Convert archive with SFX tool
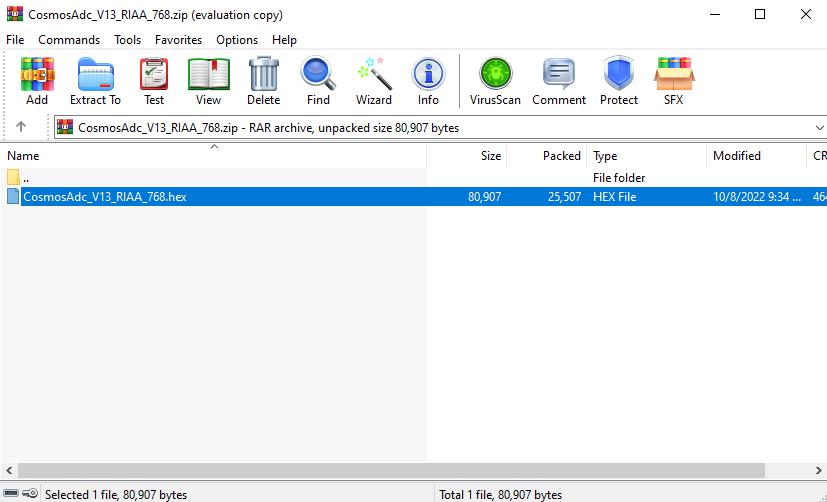This screenshot has height=502, width=827. pos(674,74)
